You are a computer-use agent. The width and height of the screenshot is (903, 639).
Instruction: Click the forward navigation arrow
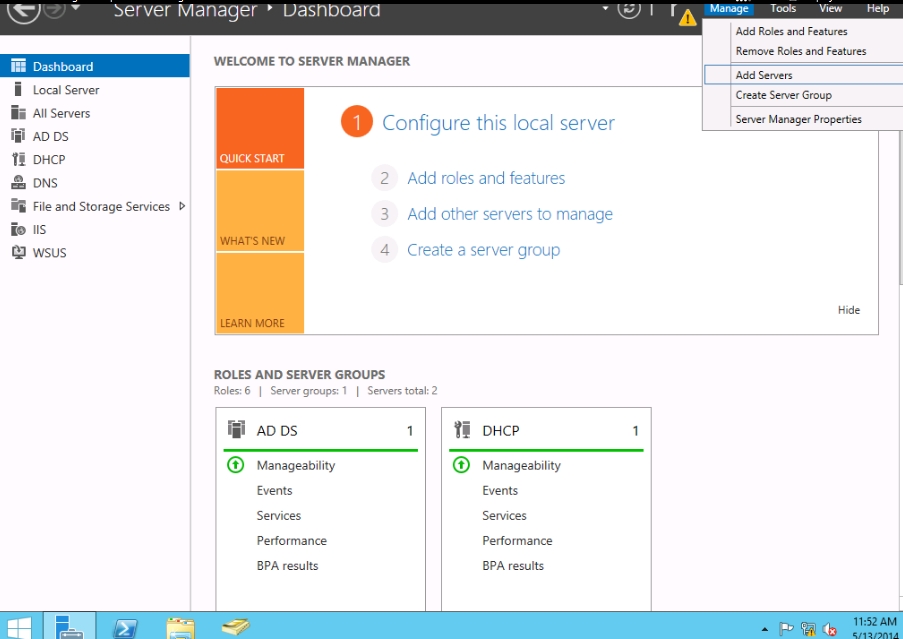[x=55, y=9]
